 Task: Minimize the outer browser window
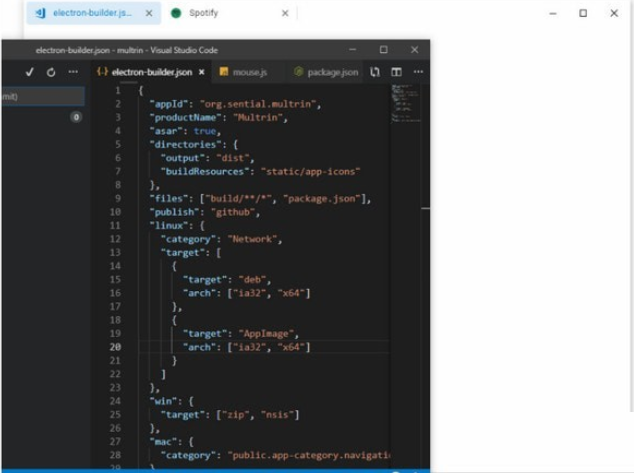point(553,13)
